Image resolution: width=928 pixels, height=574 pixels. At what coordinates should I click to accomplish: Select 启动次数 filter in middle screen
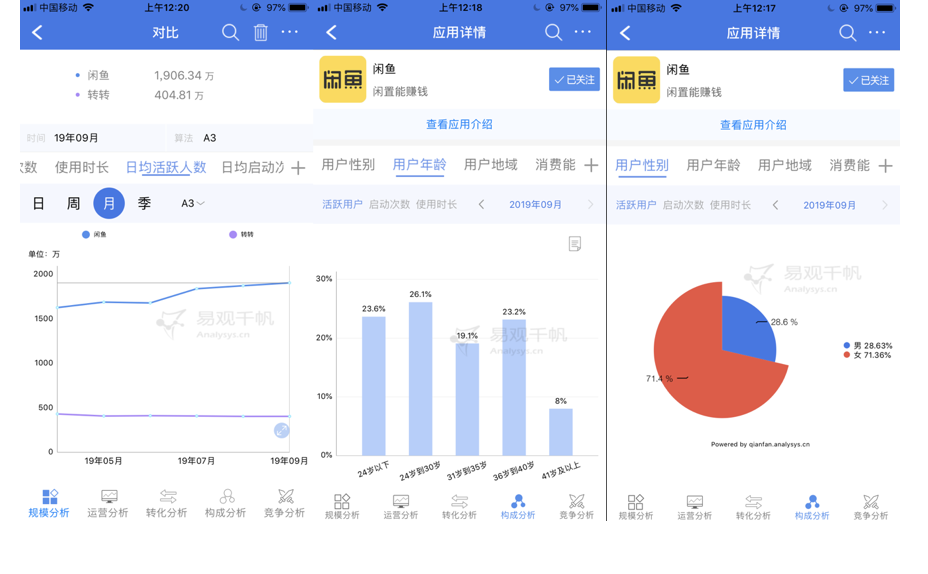pos(389,204)
